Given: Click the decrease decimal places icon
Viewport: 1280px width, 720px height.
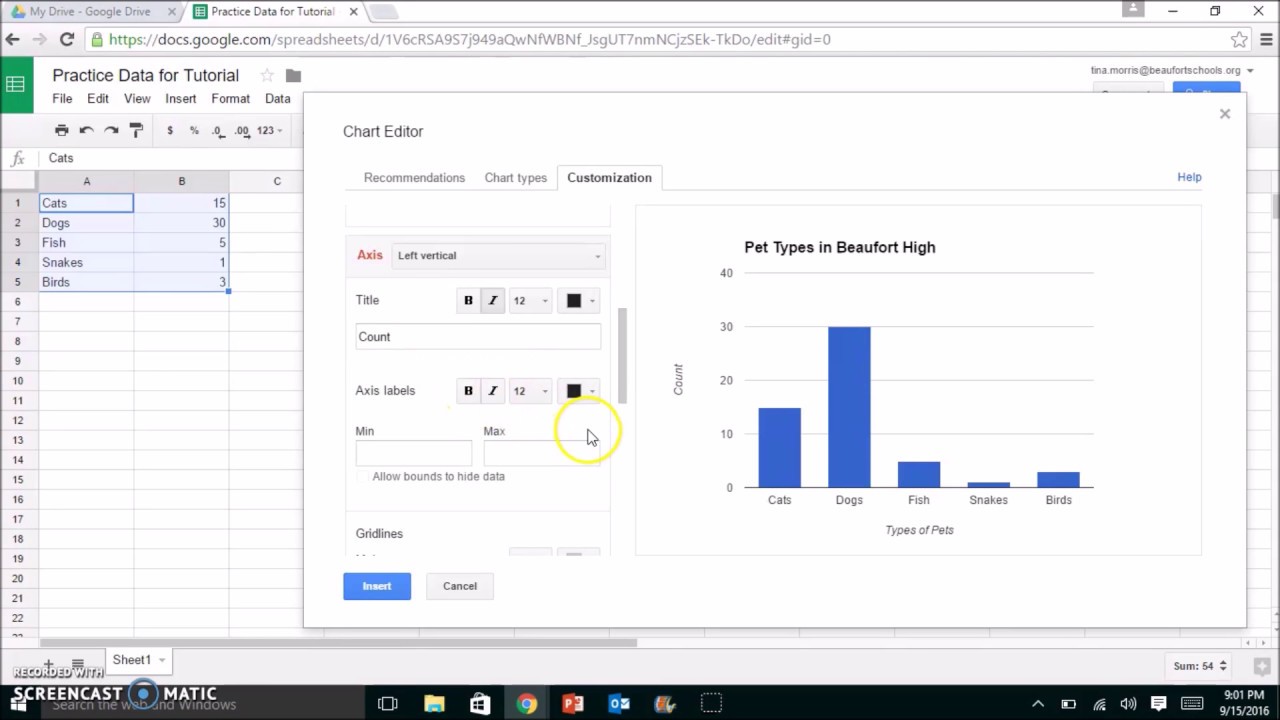Looking at the screenshot, I should point(218,130).
